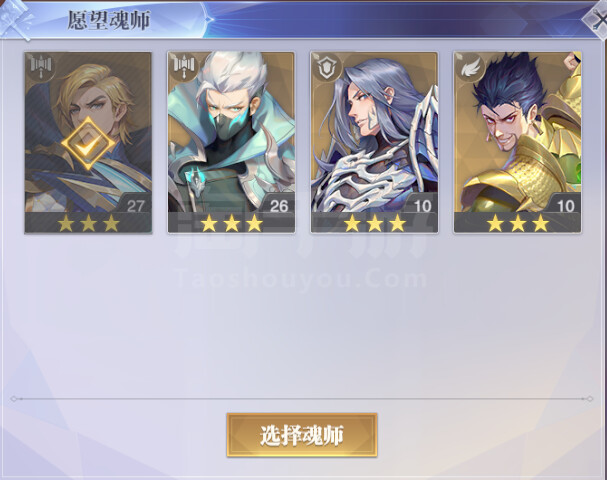Screen dimensions: 607x480
Task: Click the level 26 badge on second card
Action: (x=279, y=206)
